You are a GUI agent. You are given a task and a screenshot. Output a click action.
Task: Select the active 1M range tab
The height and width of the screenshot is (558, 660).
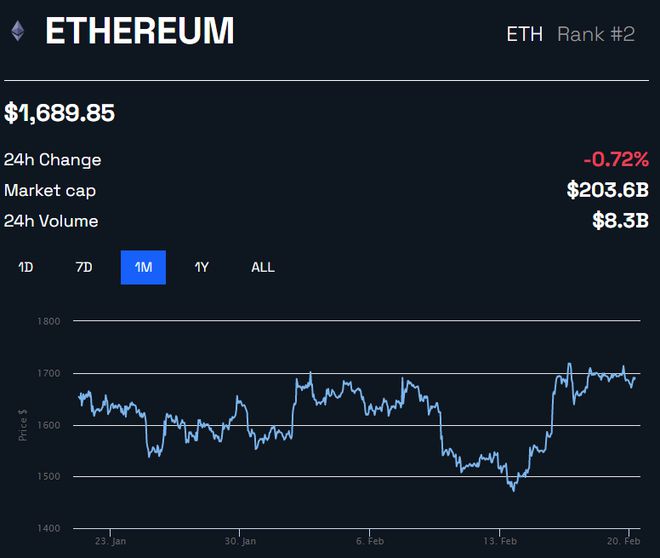click(x=143, y=267)
